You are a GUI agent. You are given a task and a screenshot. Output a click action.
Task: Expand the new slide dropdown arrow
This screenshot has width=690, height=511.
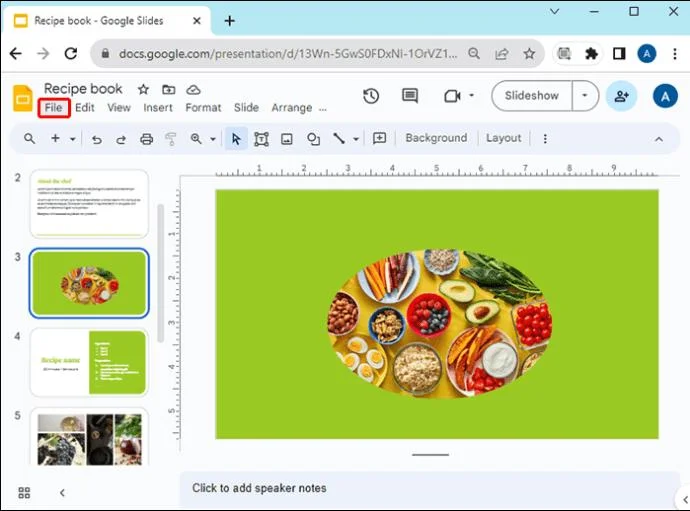pos(73,139)
